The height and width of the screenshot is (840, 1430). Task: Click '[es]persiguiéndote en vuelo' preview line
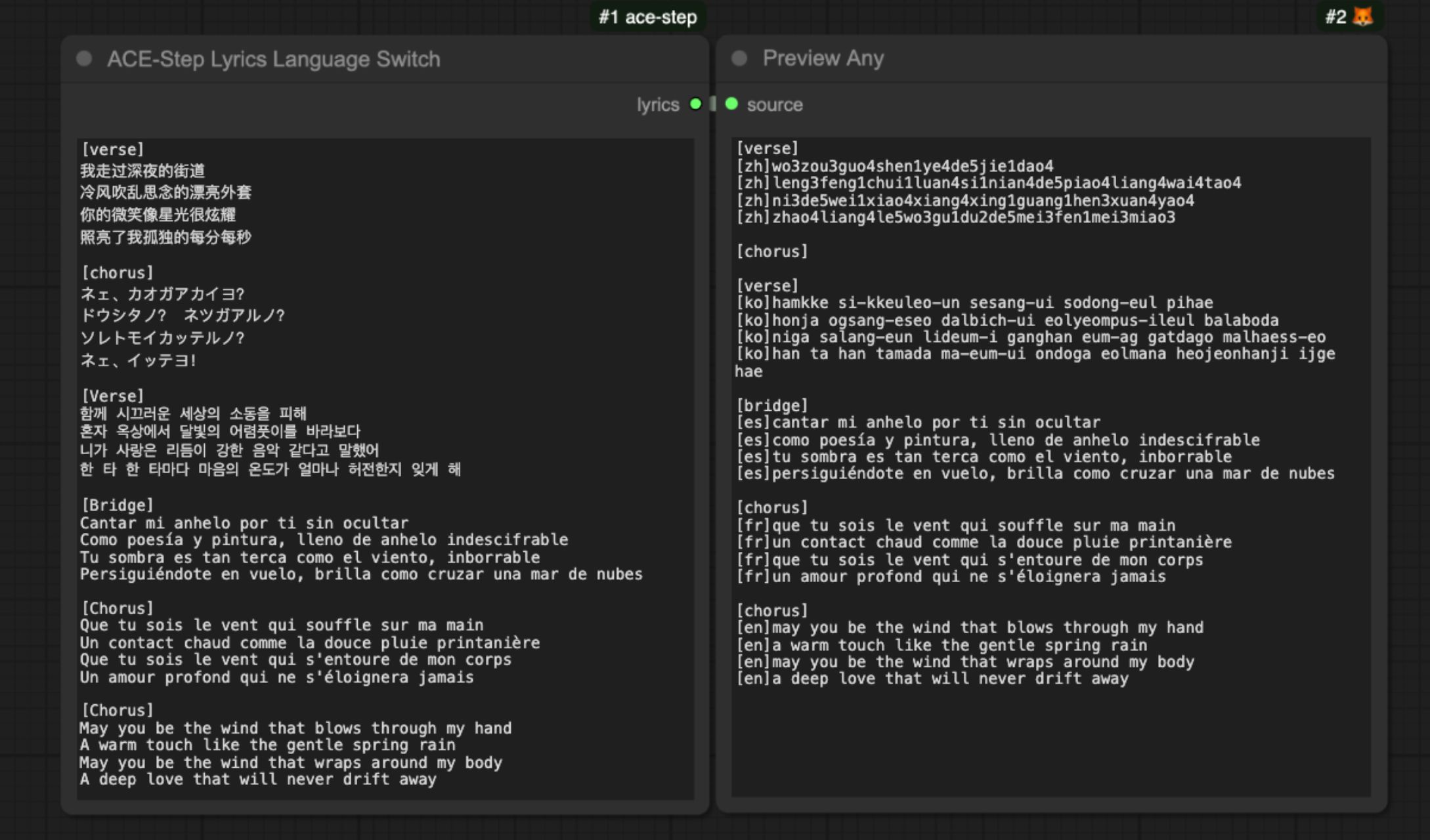click(x=1035, y=473)
